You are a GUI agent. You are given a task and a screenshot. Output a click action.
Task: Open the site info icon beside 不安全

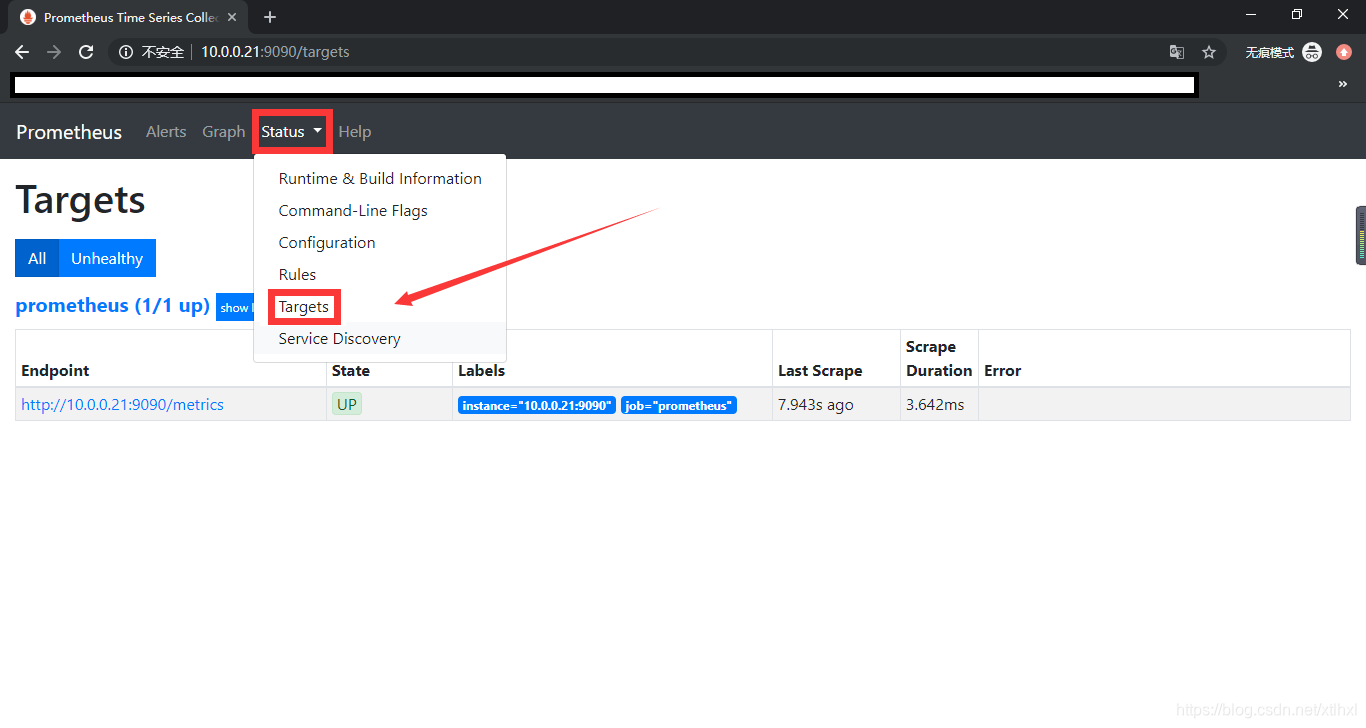tap(126, 52)
